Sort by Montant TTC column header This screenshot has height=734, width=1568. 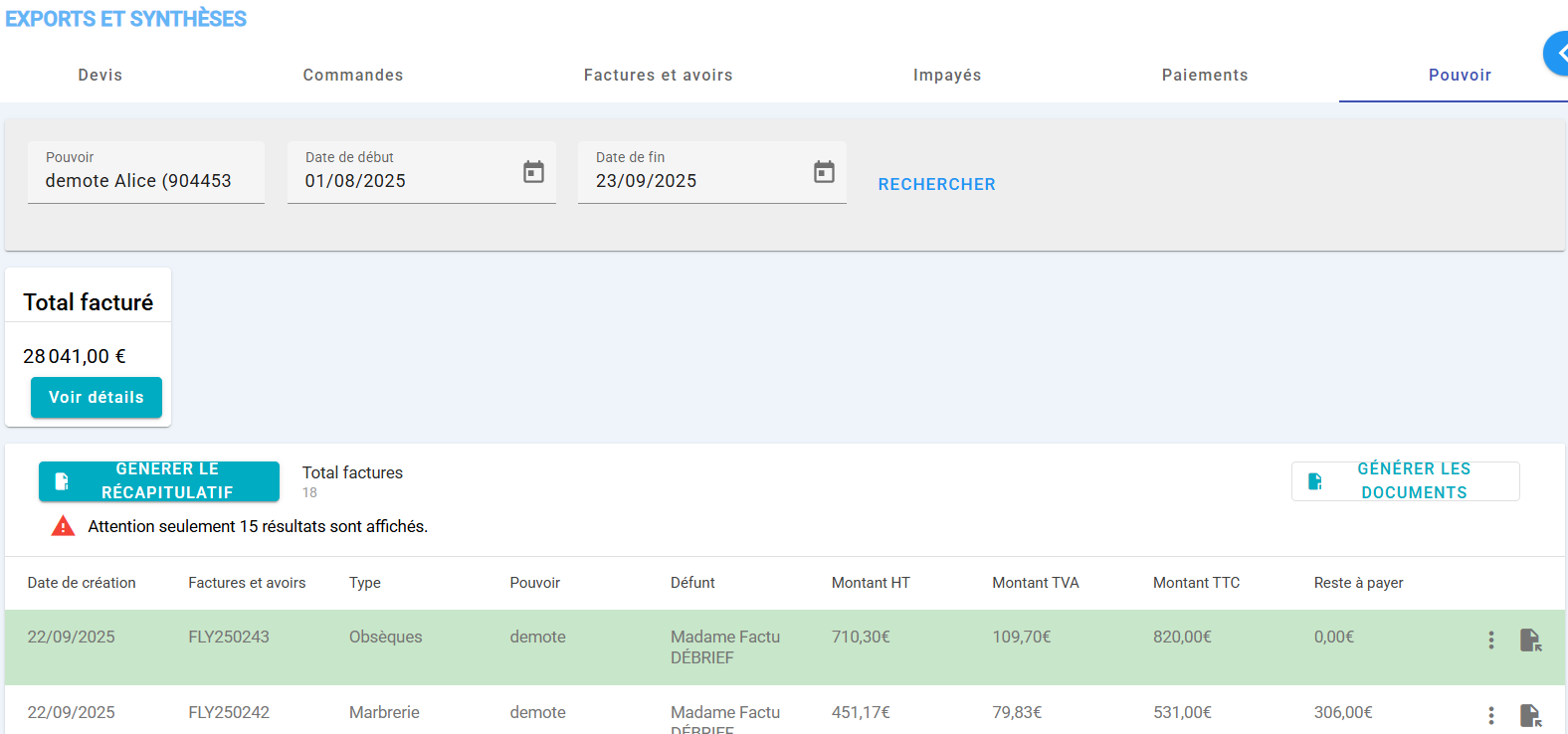[x=1196, y=583]
